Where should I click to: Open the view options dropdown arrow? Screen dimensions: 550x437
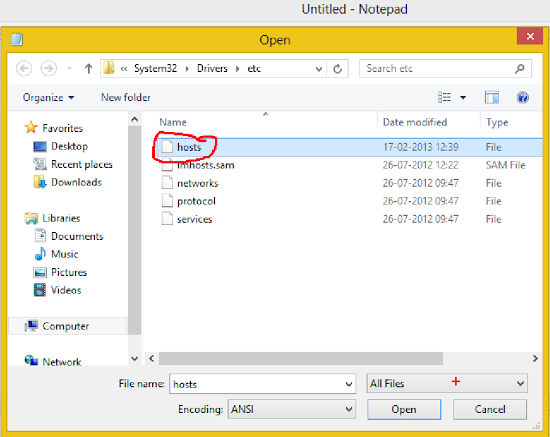pyautogui.click(x=463, y=98)
